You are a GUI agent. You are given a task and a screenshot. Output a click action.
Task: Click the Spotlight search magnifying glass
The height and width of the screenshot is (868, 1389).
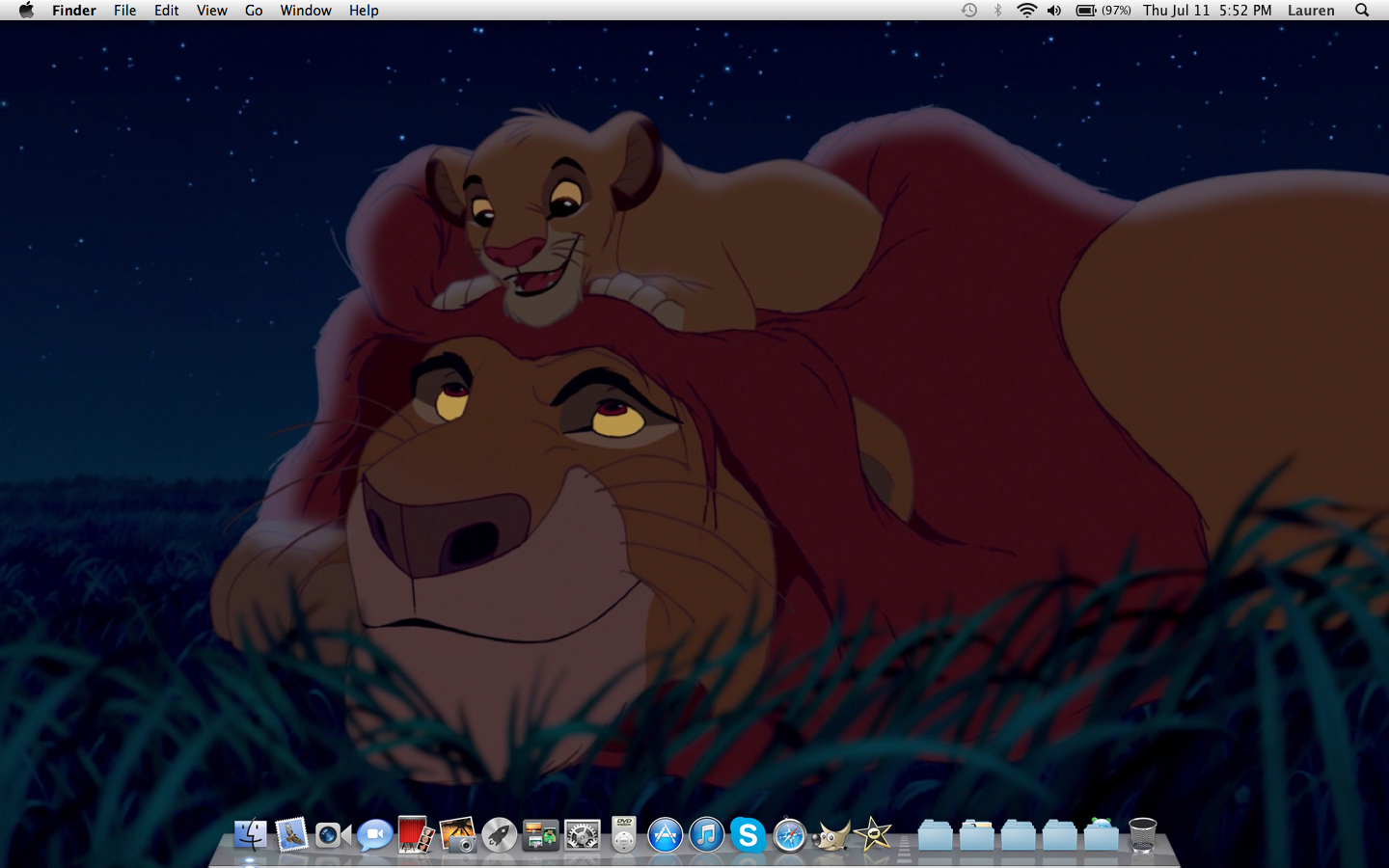tap(1362, 11)
